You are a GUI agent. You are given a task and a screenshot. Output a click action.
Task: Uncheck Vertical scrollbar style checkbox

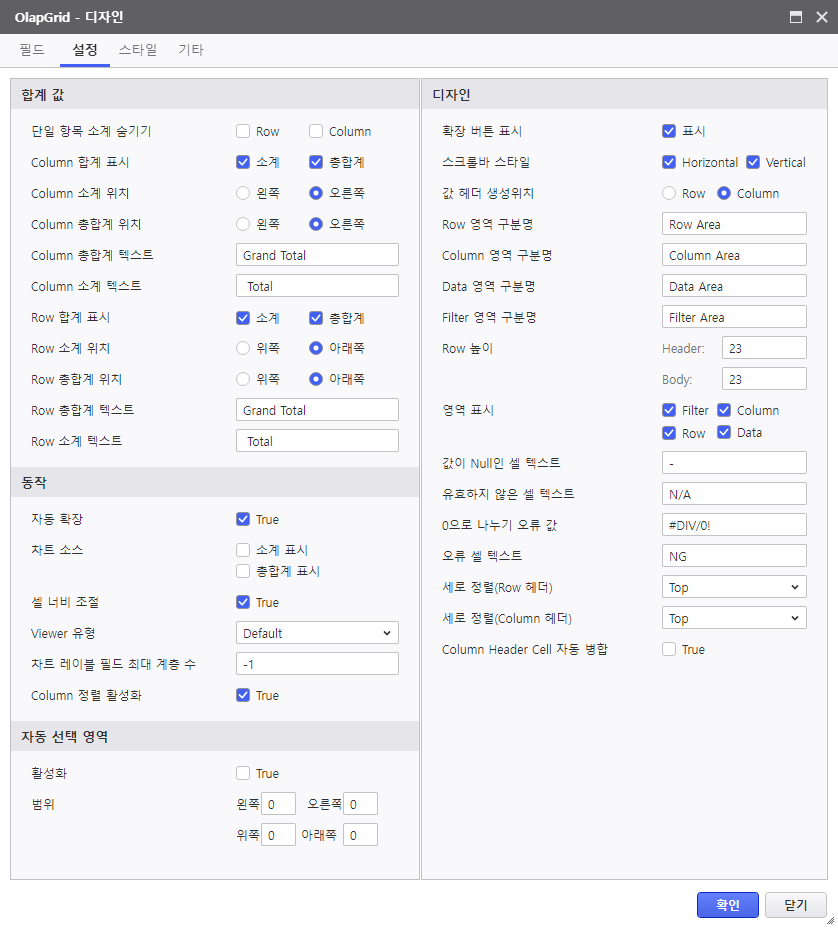[x=753, y=162]
